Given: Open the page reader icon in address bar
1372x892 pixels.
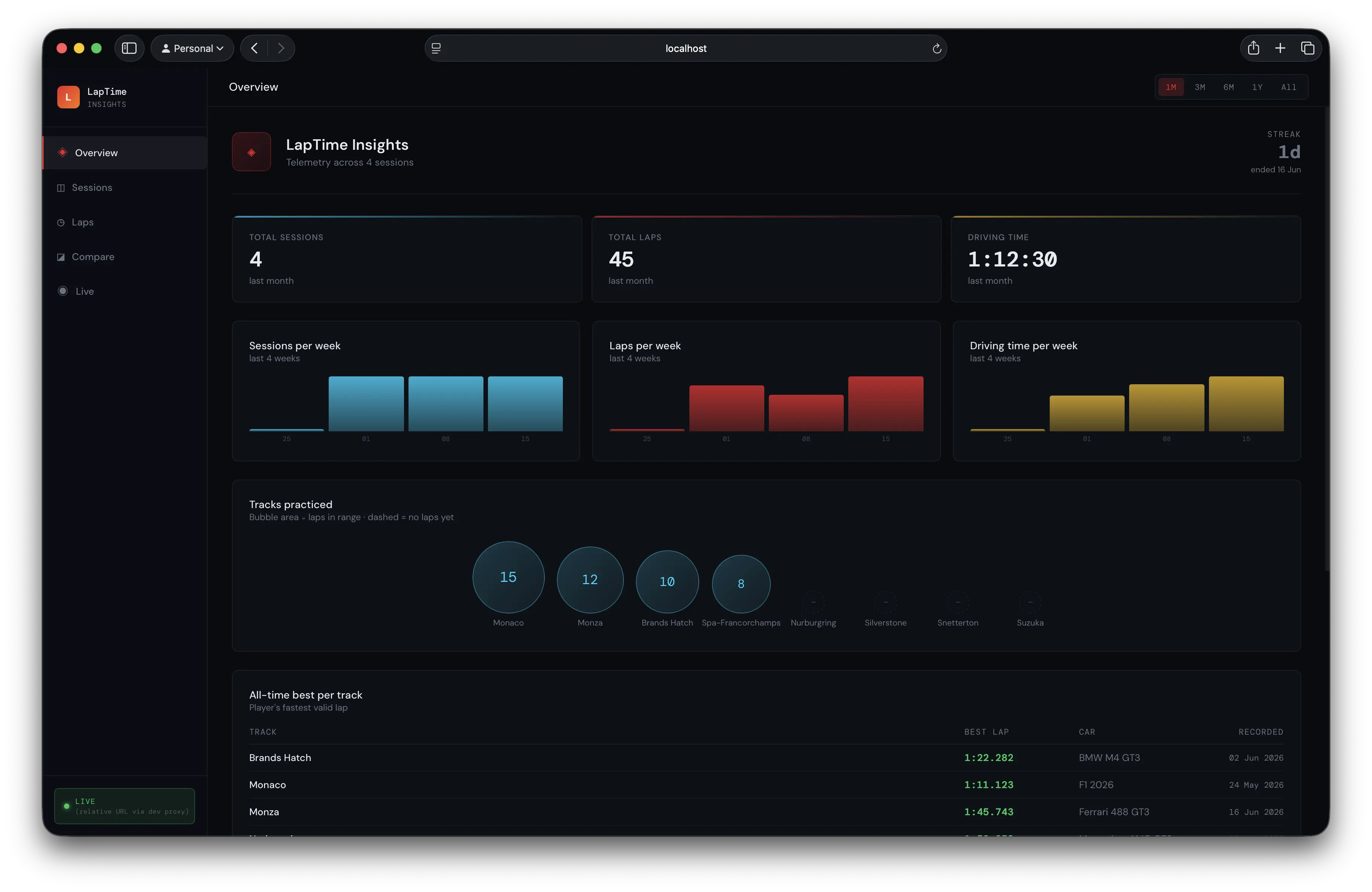Looking at the screenshot, I should coord(436,49).
